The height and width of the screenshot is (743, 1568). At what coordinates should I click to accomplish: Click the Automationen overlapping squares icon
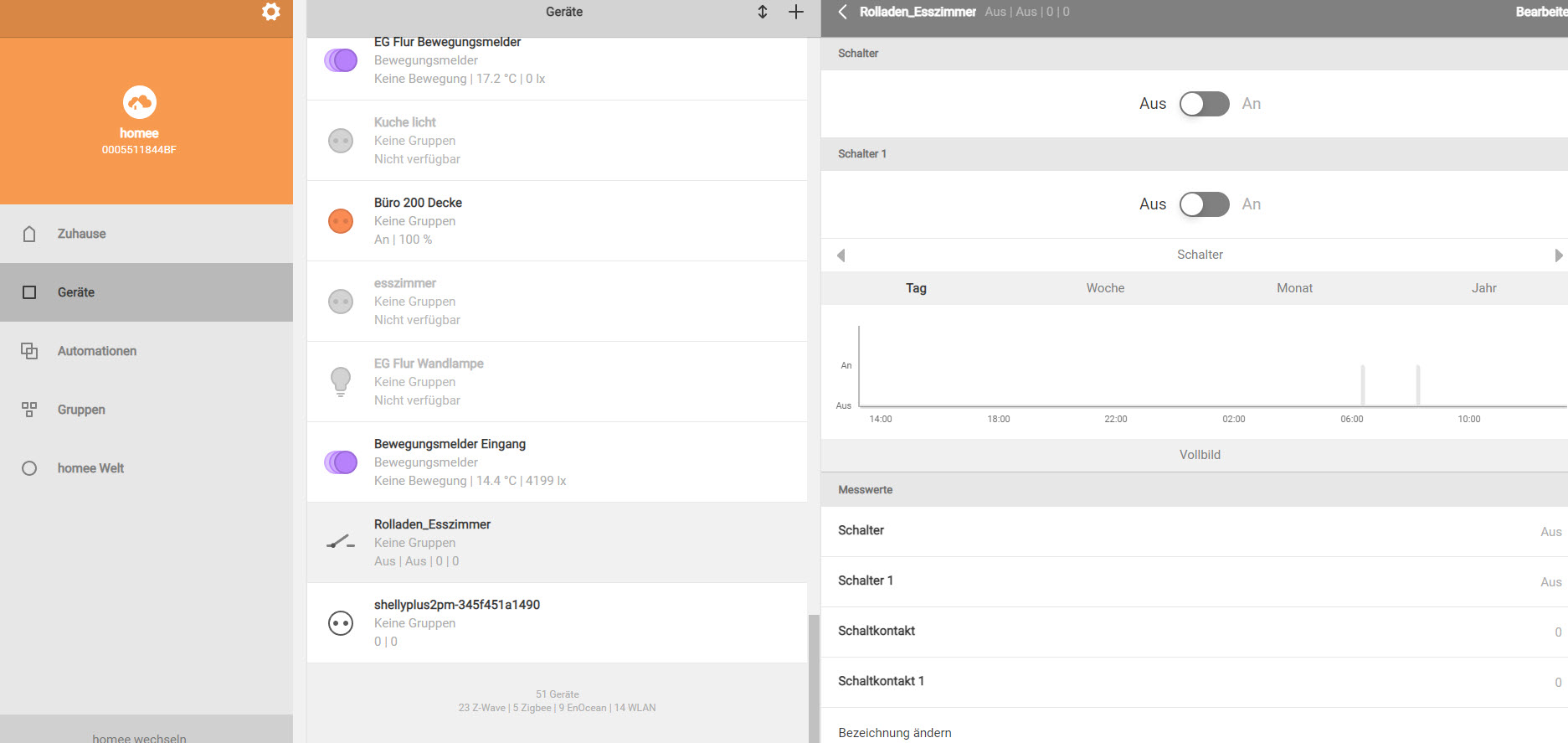[29, 351]
